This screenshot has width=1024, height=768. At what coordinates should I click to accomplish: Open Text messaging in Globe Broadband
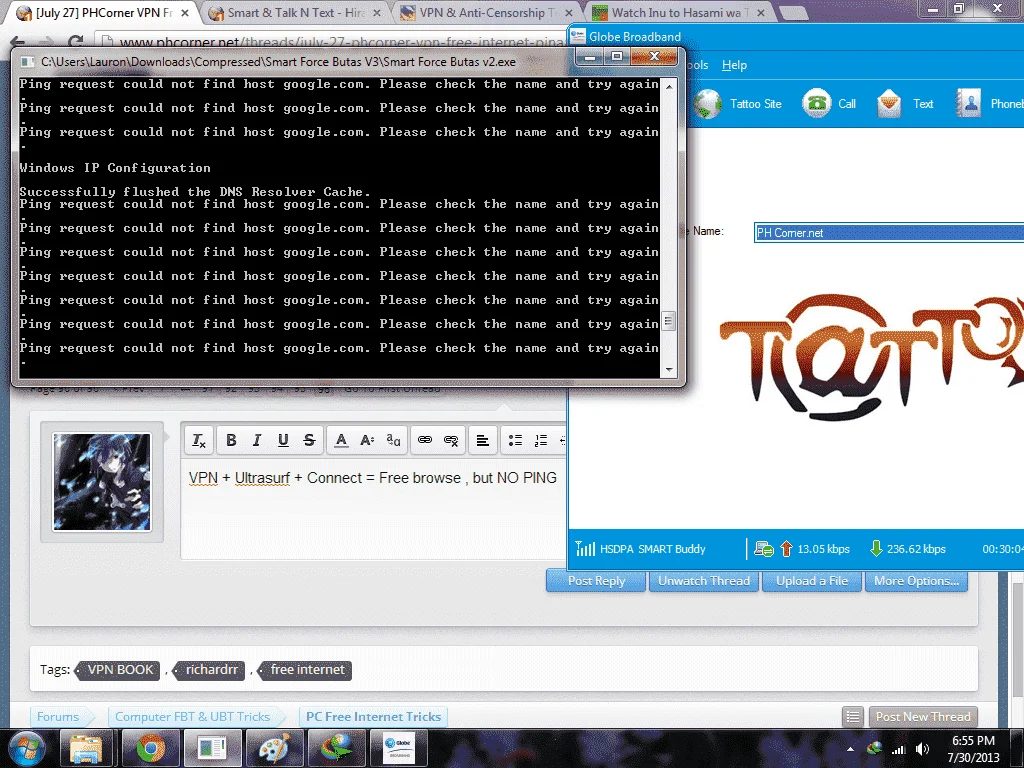[x=906, y=103]
